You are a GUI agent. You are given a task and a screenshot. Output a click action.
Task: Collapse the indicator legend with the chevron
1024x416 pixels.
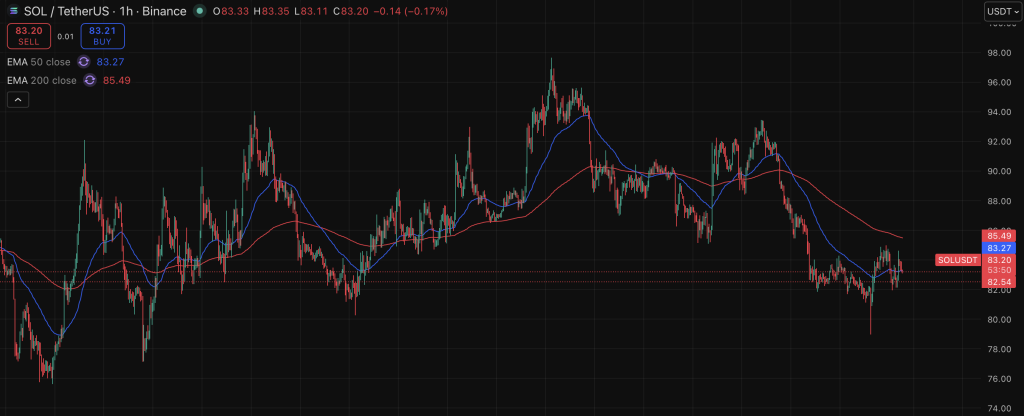click(x=18, y=99)
